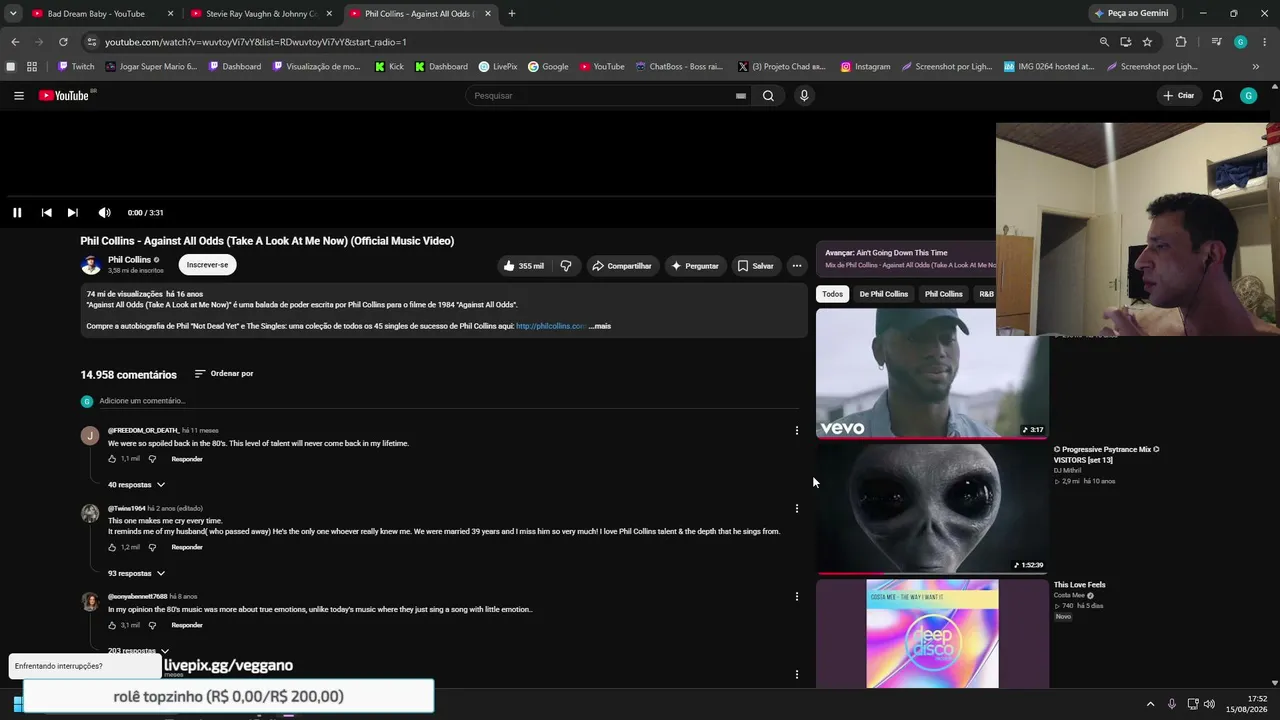The image size is (1280, 720).
Task: Open the YouTube account avatar menu
Action: pos(1248,96)
